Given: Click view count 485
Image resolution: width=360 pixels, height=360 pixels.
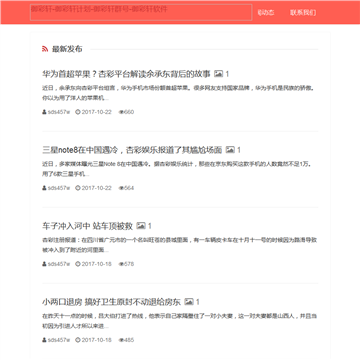Looking at the screenshot, I should (129, 340).
